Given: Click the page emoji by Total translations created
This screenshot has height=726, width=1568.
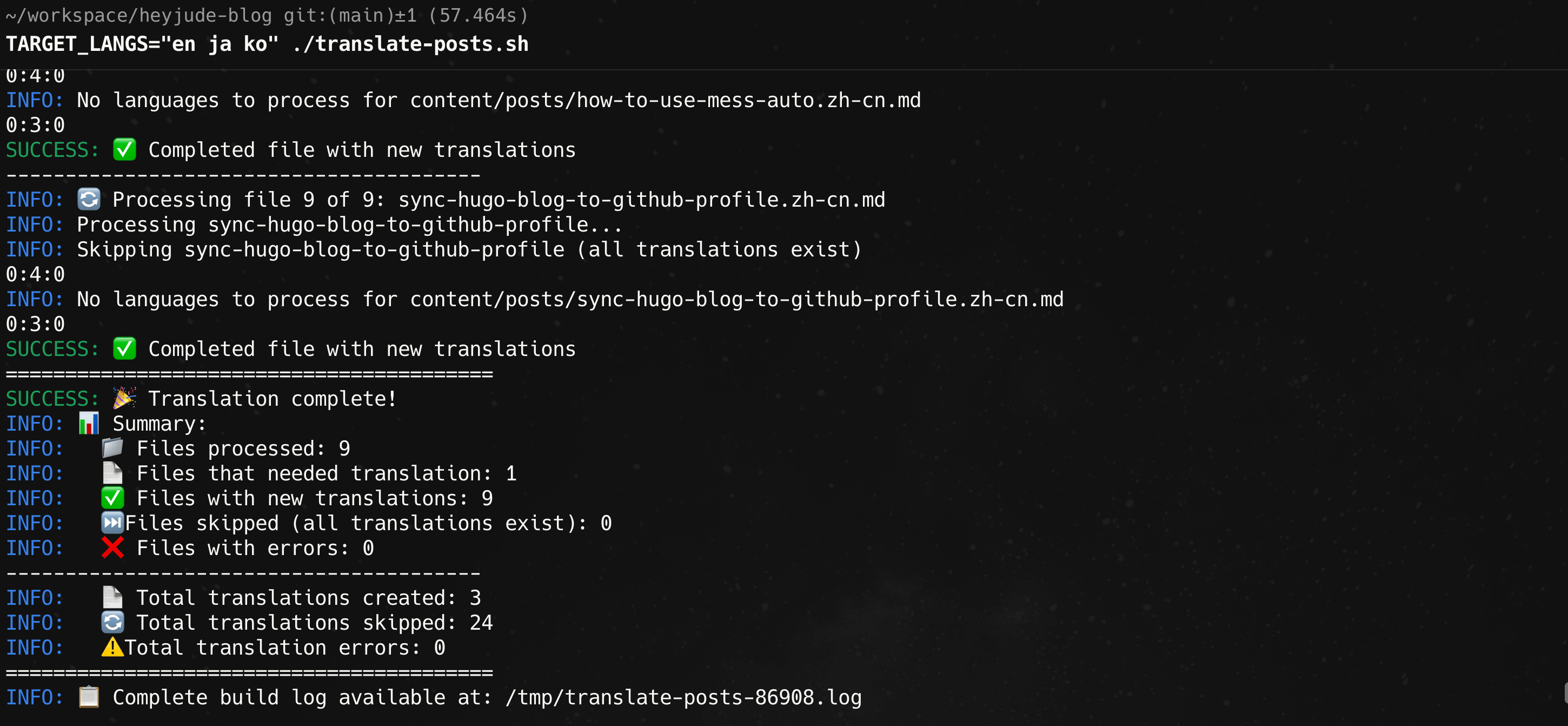Looking at the screenshot, I should point(112,597).
